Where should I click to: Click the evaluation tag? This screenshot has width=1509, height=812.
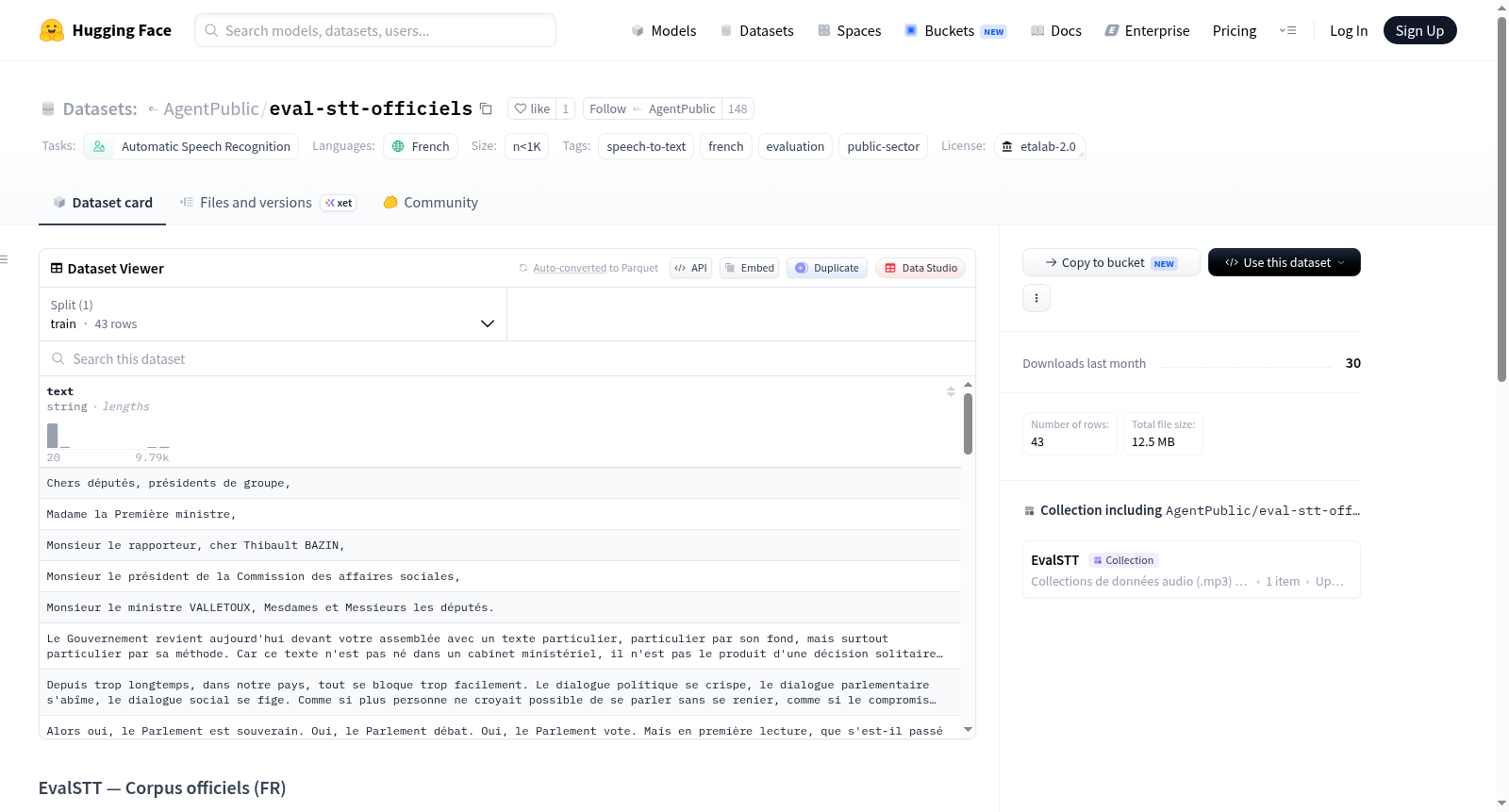pos(795,146)
